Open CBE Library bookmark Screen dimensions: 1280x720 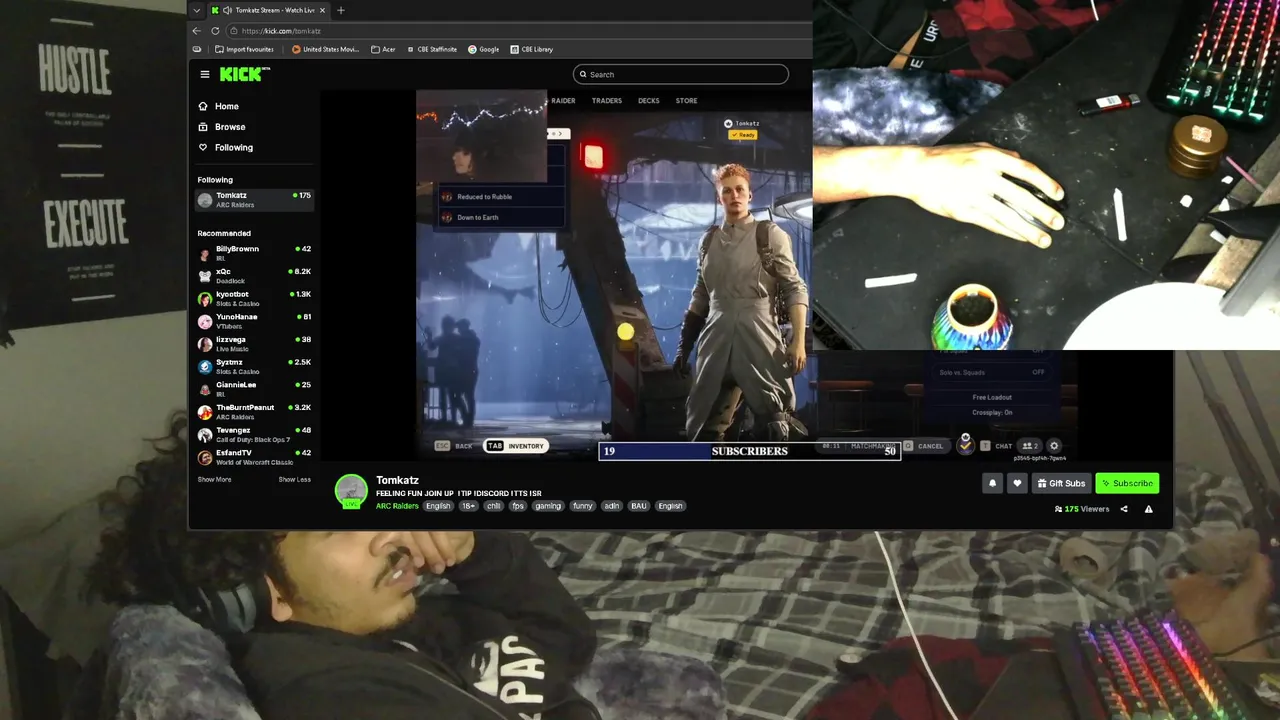531,49
